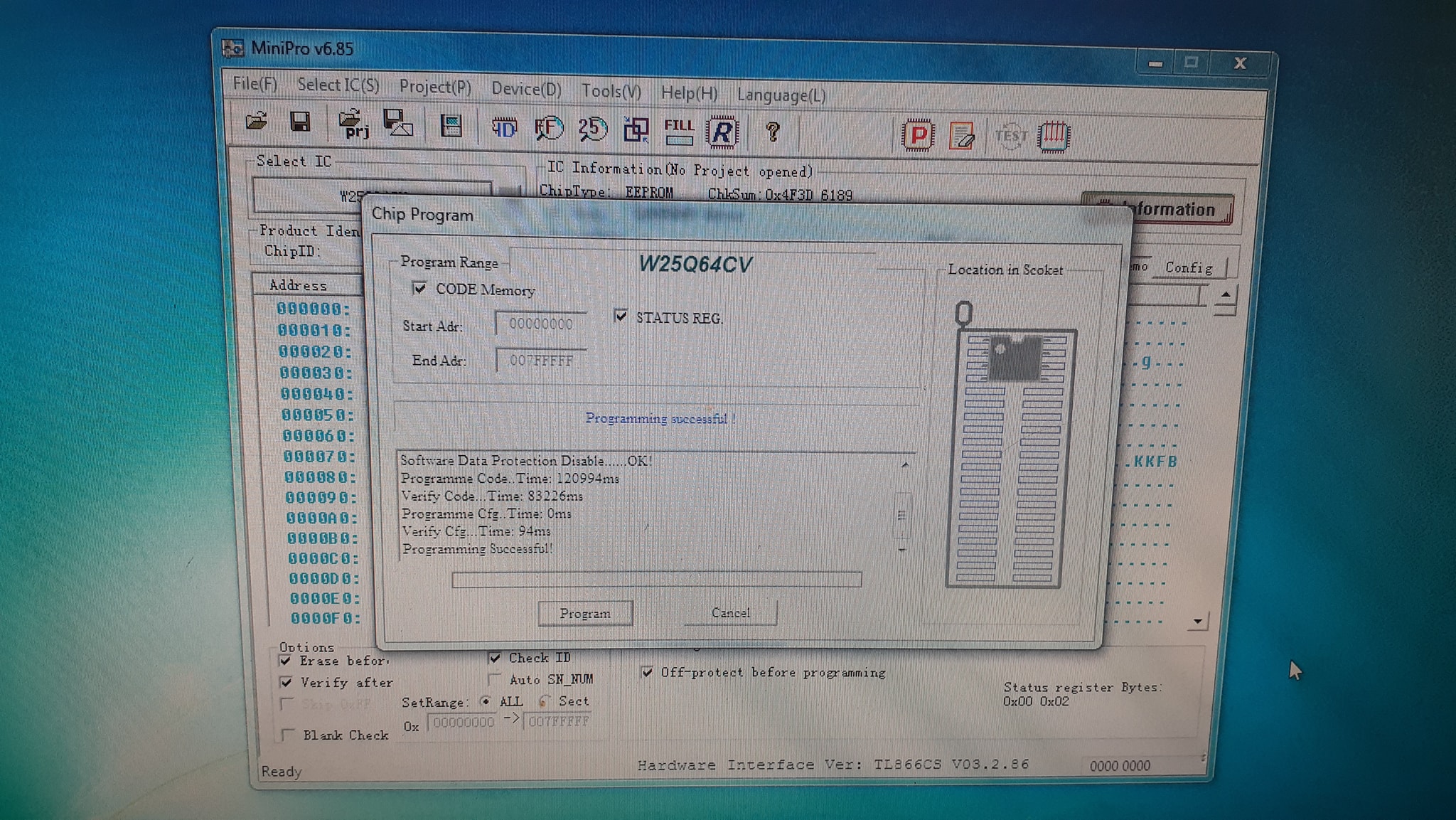The height and width of the screenshot is (820, 1456).
Task: Click the End Adr input field
Action: 541,361
